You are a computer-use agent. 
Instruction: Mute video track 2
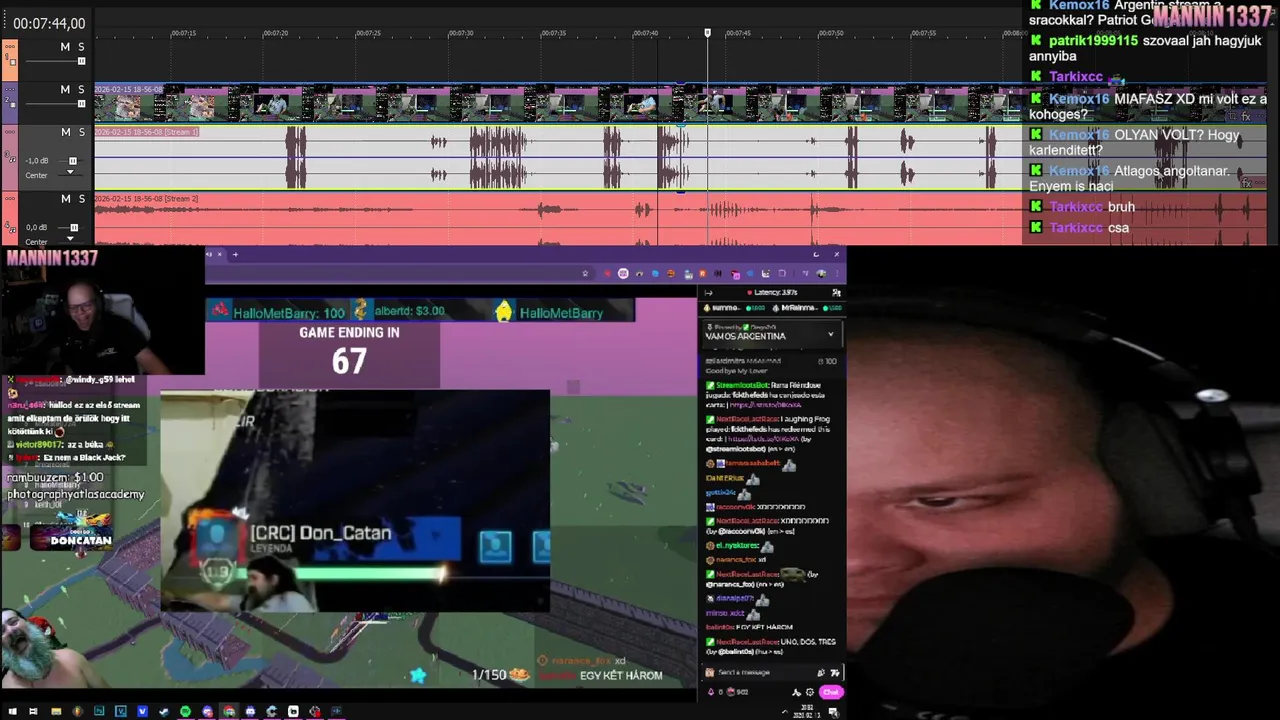click(65, 90)
